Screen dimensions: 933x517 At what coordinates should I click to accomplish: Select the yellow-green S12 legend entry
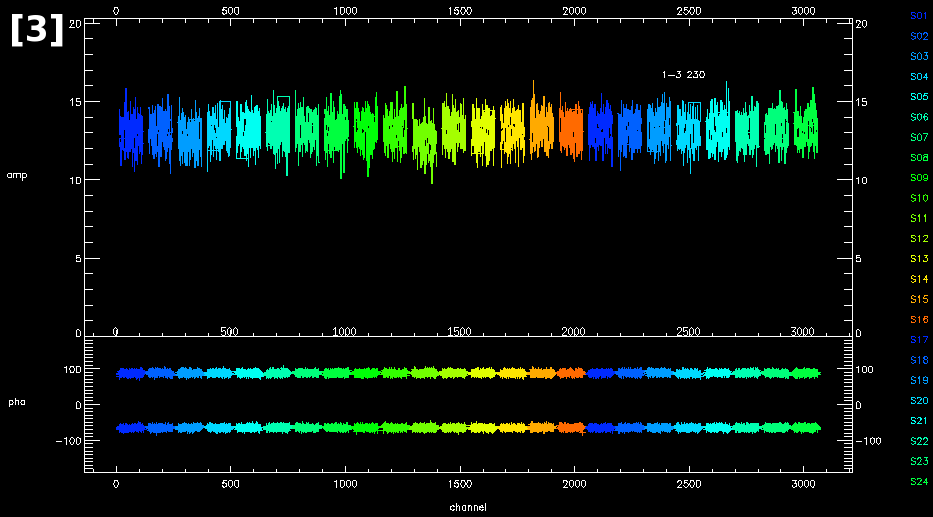click(919, 239)
